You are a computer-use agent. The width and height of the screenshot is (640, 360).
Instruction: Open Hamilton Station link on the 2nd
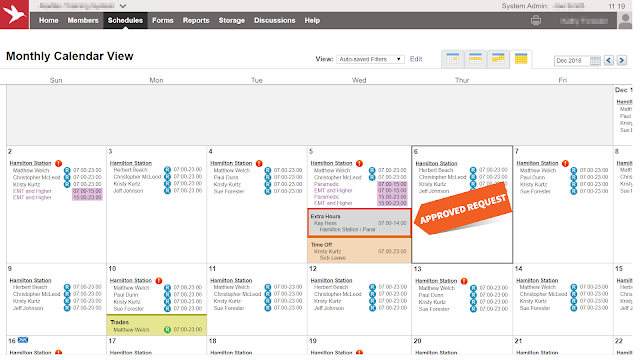31,163
